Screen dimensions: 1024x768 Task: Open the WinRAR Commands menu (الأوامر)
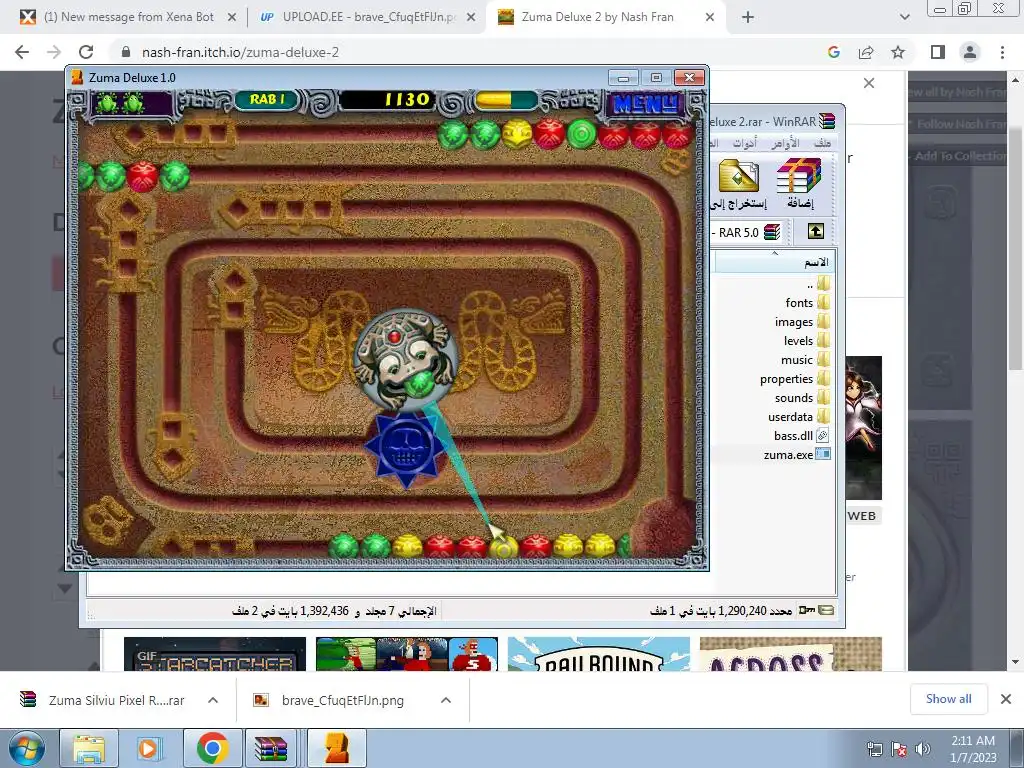pos(784,142)
